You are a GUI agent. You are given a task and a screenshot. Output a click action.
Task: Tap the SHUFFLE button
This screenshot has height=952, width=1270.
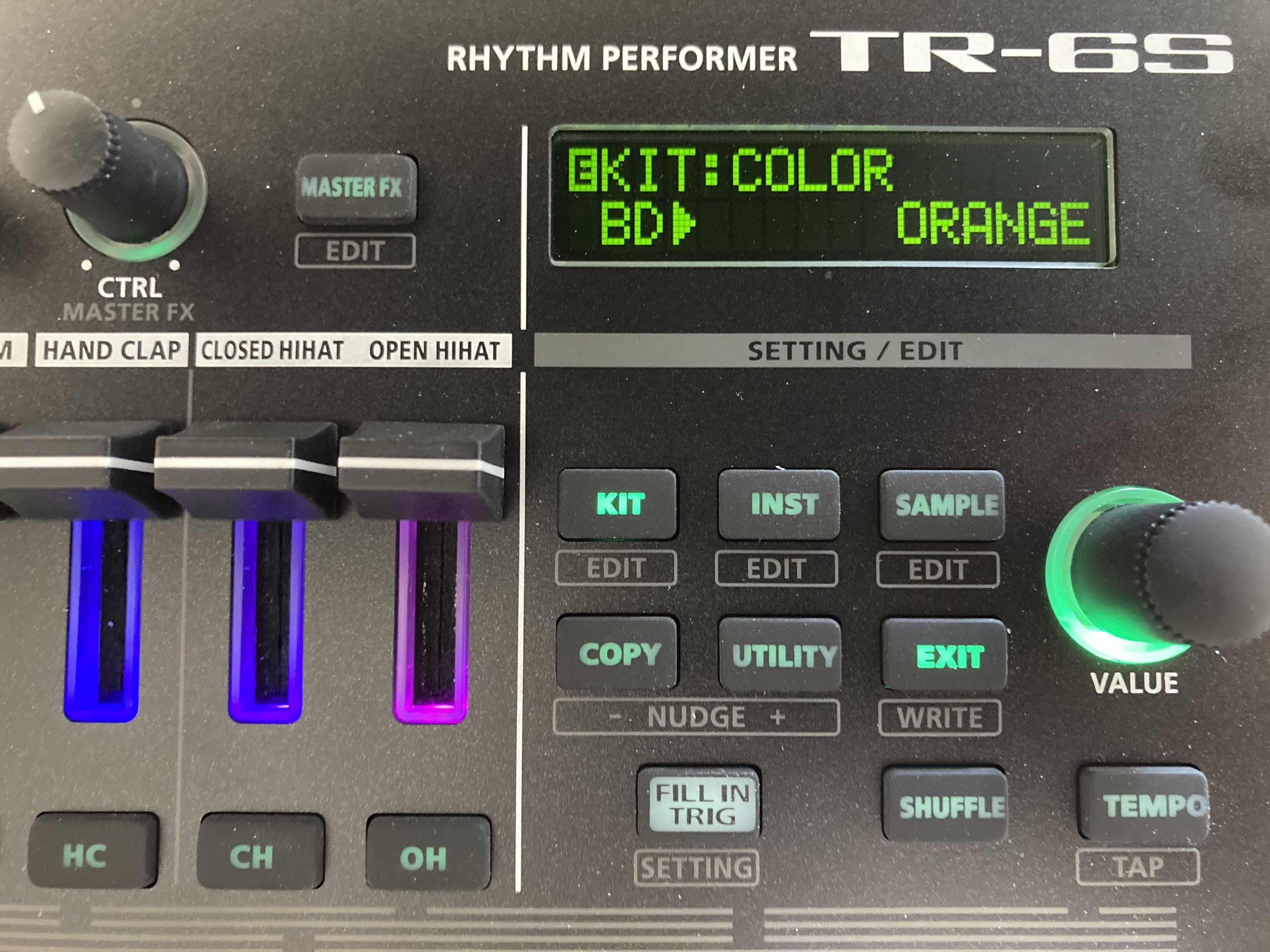[945, 805]
